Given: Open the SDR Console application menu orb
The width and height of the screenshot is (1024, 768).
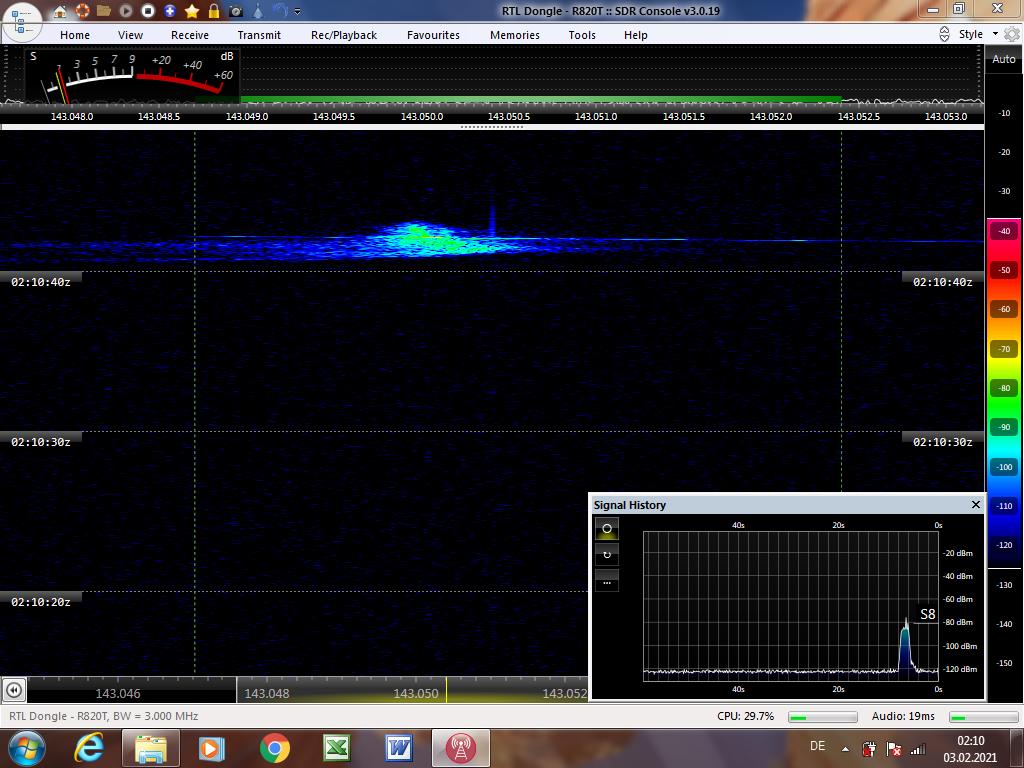Looking at the screenshot, I should pos(22,21).
